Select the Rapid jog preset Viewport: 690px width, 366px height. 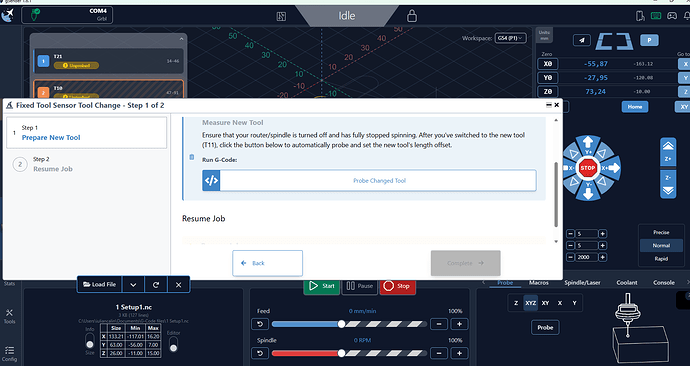point(661,259)
